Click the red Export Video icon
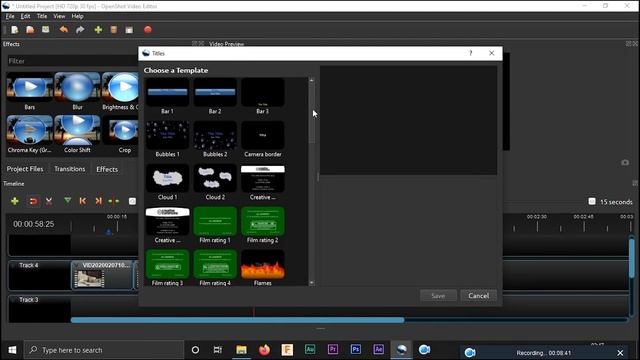The image size is (640, 360). [x=148, y=30]
